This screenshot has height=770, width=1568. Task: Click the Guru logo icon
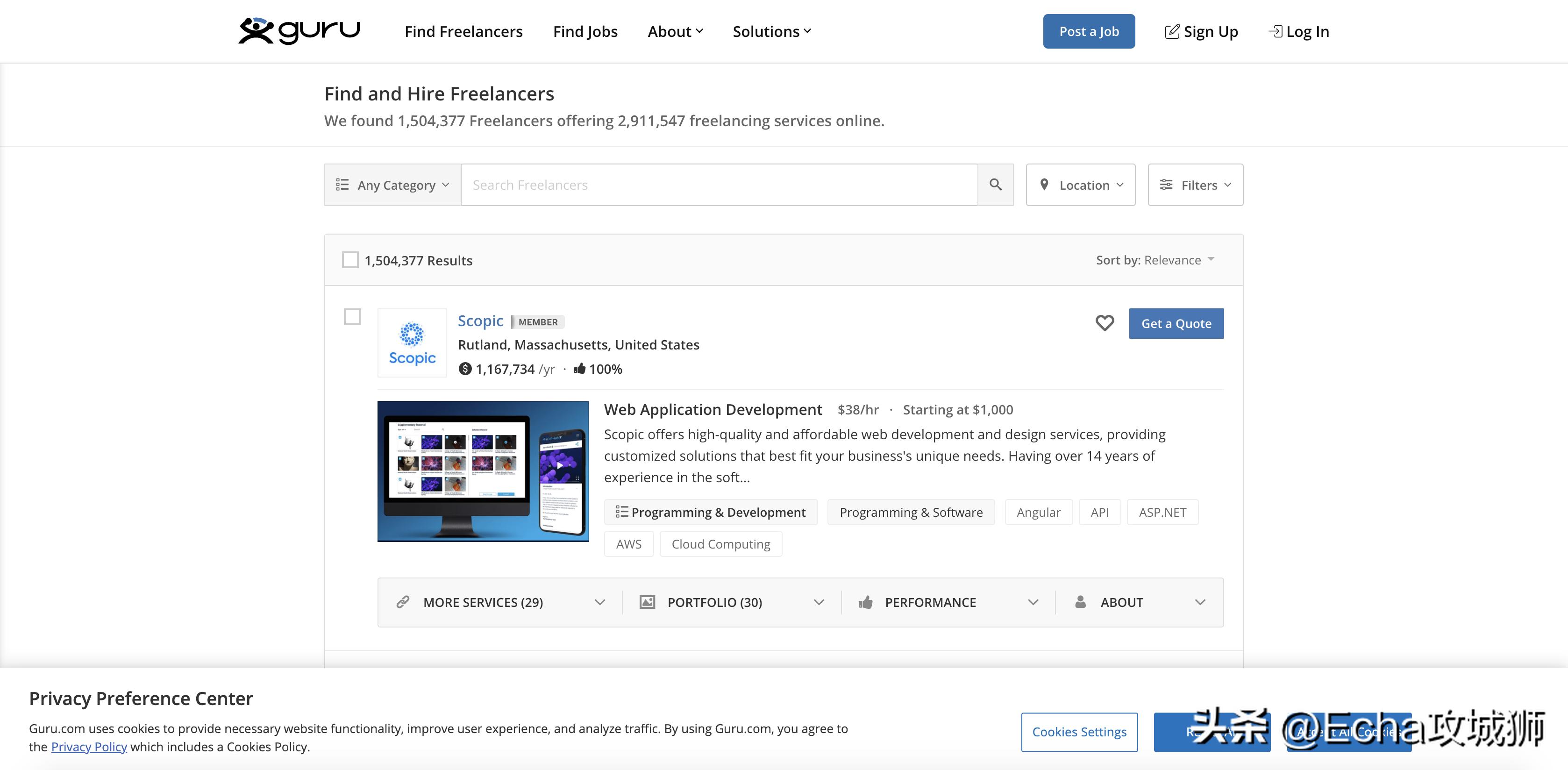click(256, 30)
